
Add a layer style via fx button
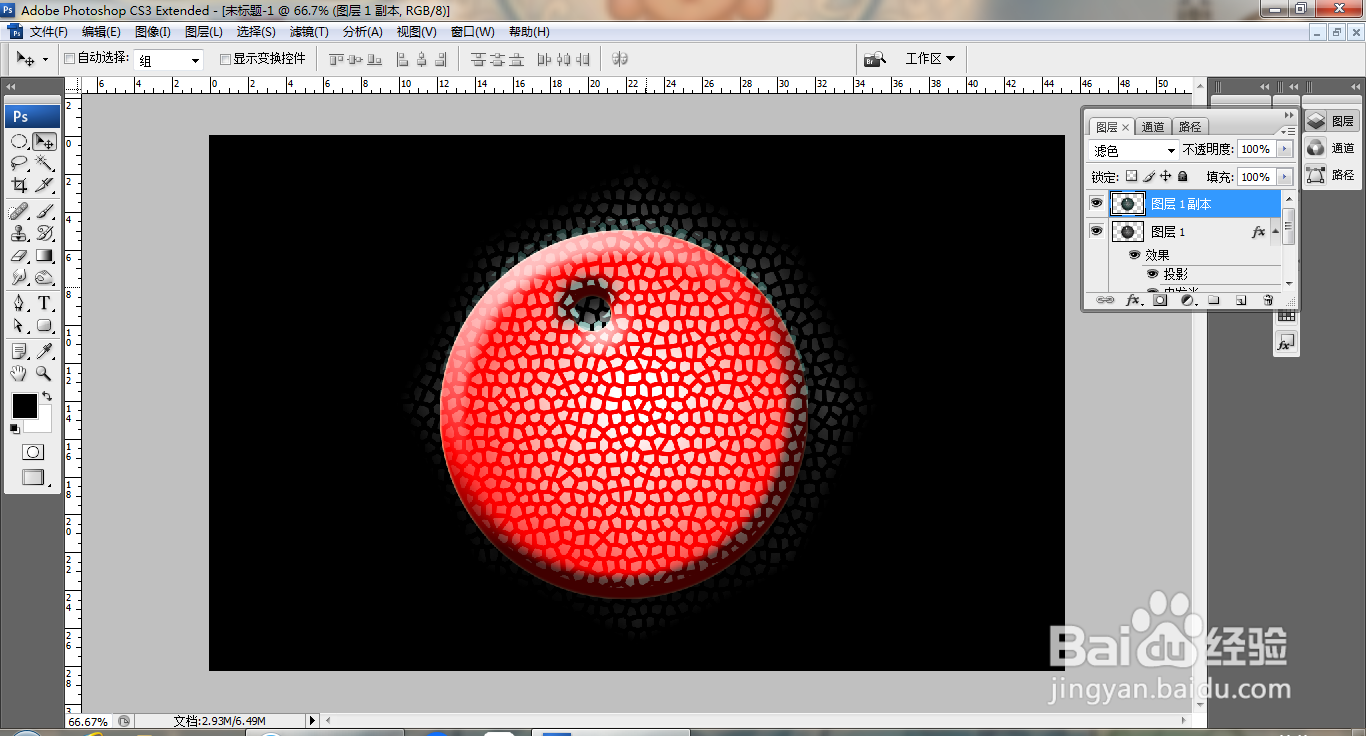tap(1134, 300)
